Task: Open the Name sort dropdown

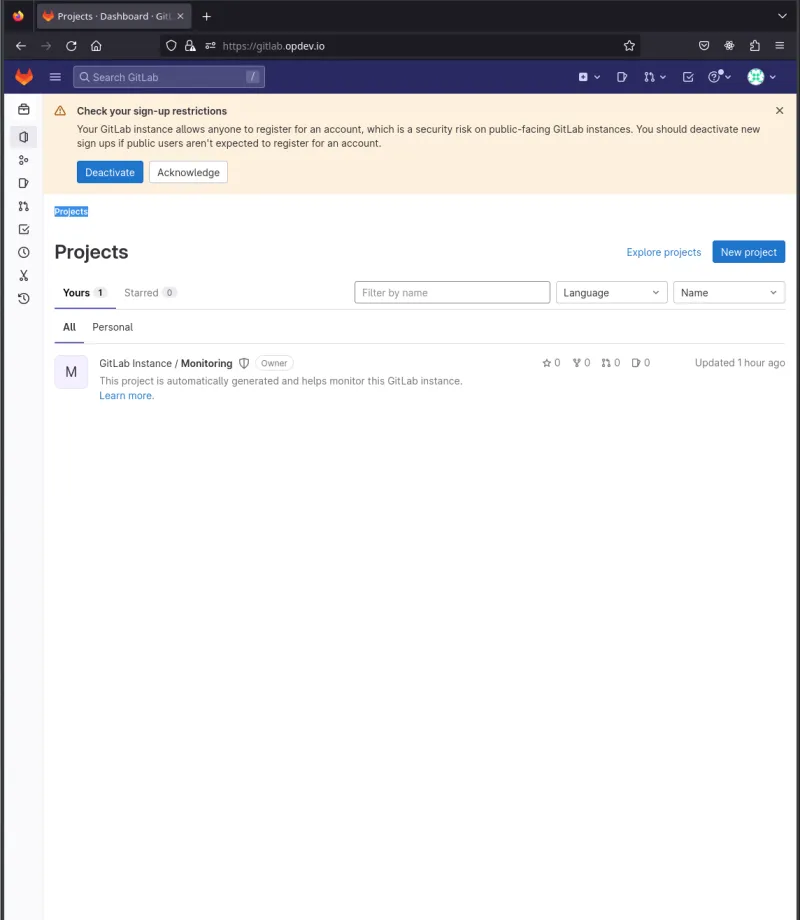Action: pyautogui.click(x=728, y=292)
